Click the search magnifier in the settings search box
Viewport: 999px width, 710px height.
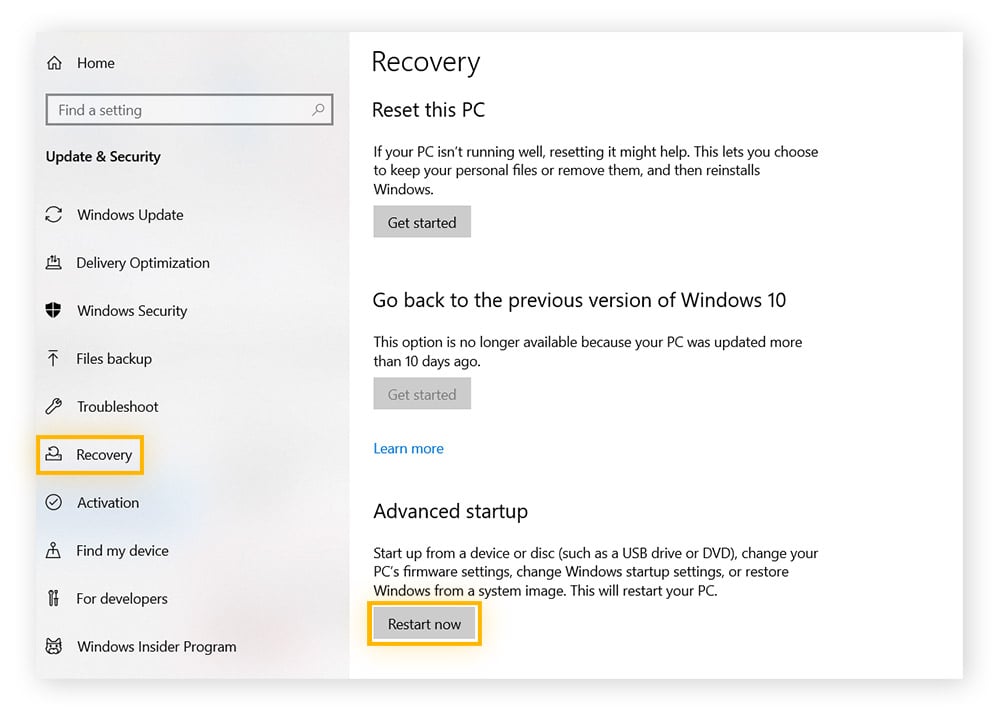[x=317, y=110]
